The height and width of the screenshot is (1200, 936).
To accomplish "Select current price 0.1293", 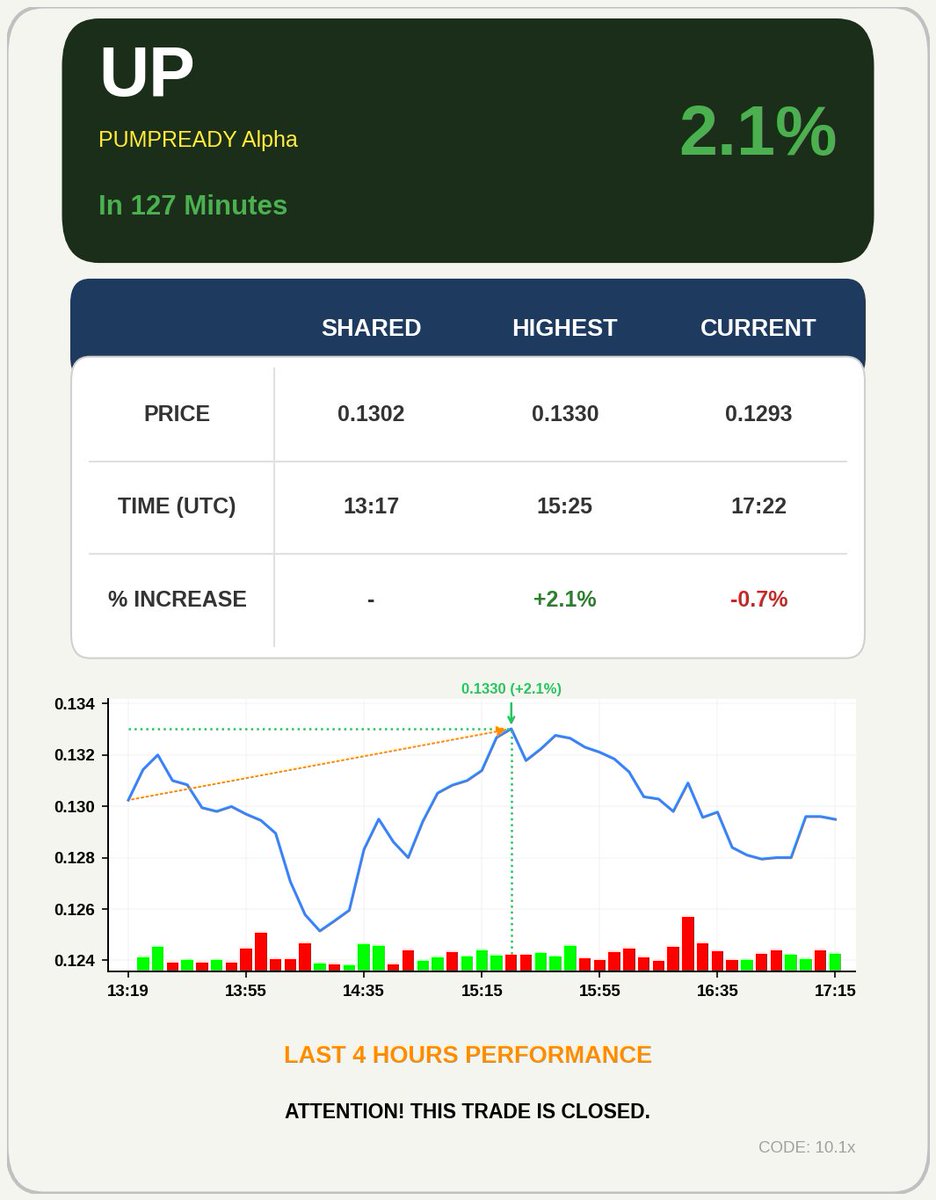I will [x=759, y=414].
